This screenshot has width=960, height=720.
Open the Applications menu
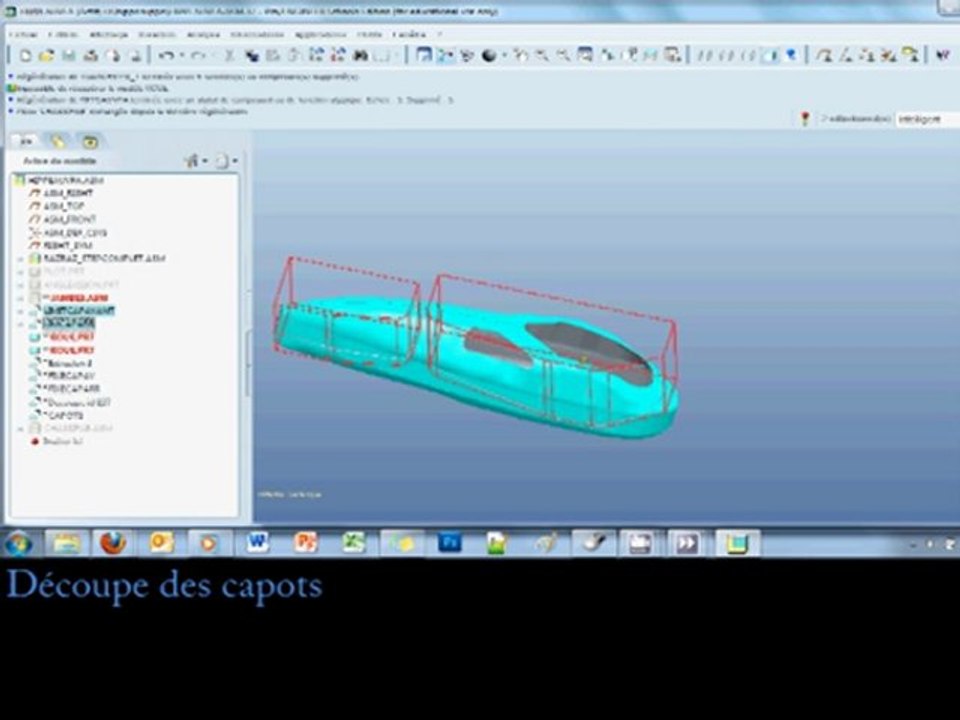(320, 35)
